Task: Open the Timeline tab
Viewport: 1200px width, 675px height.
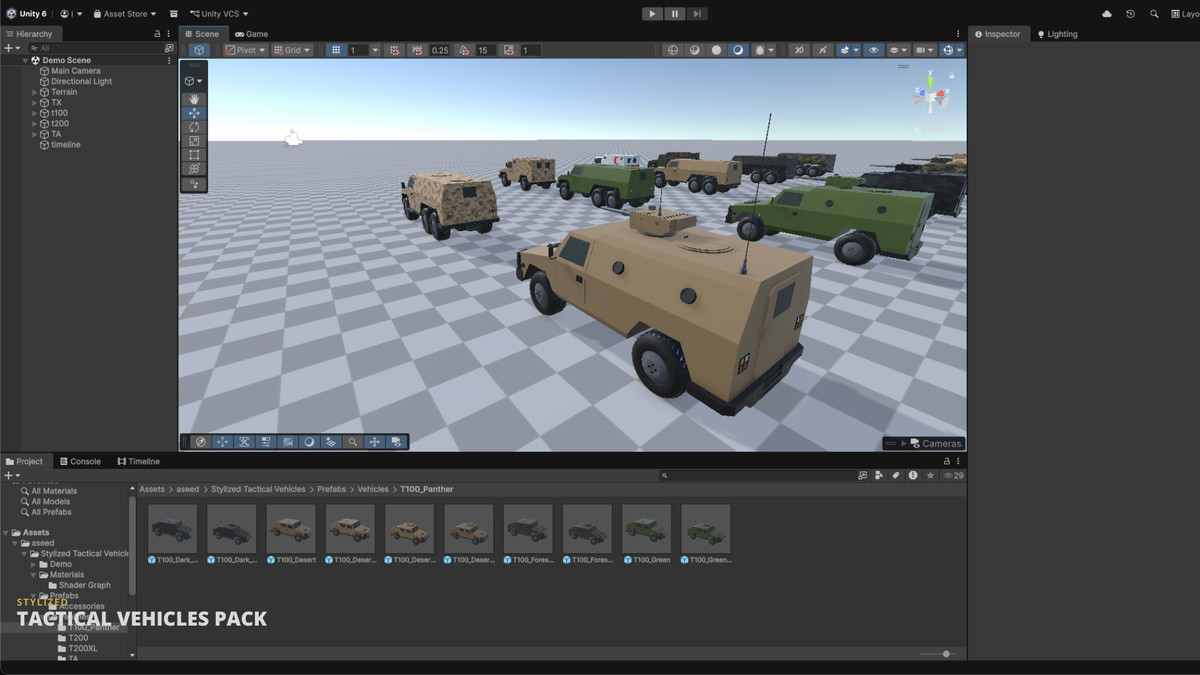Action: [138, 461]
